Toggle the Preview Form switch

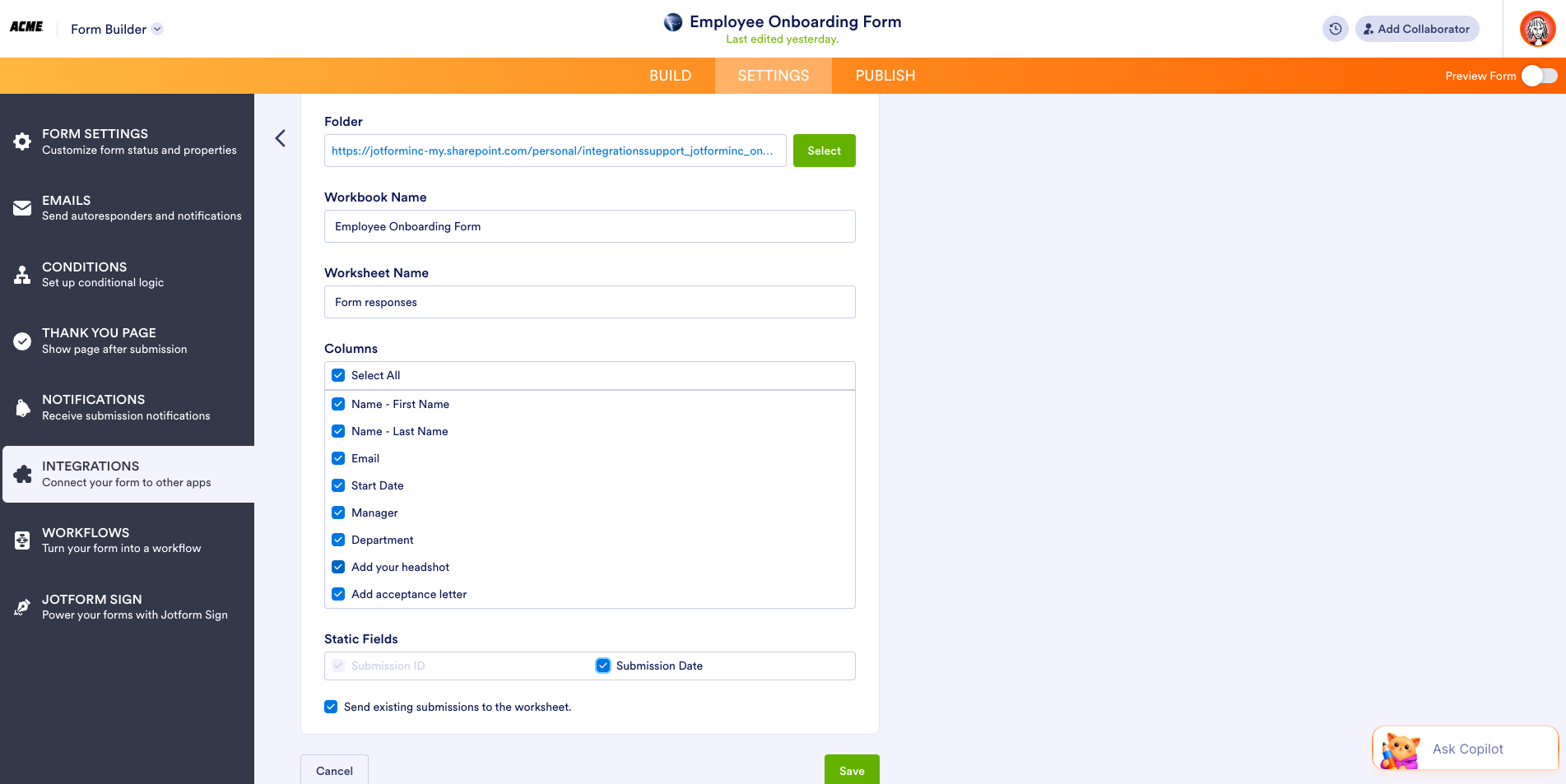point(1537,75)
